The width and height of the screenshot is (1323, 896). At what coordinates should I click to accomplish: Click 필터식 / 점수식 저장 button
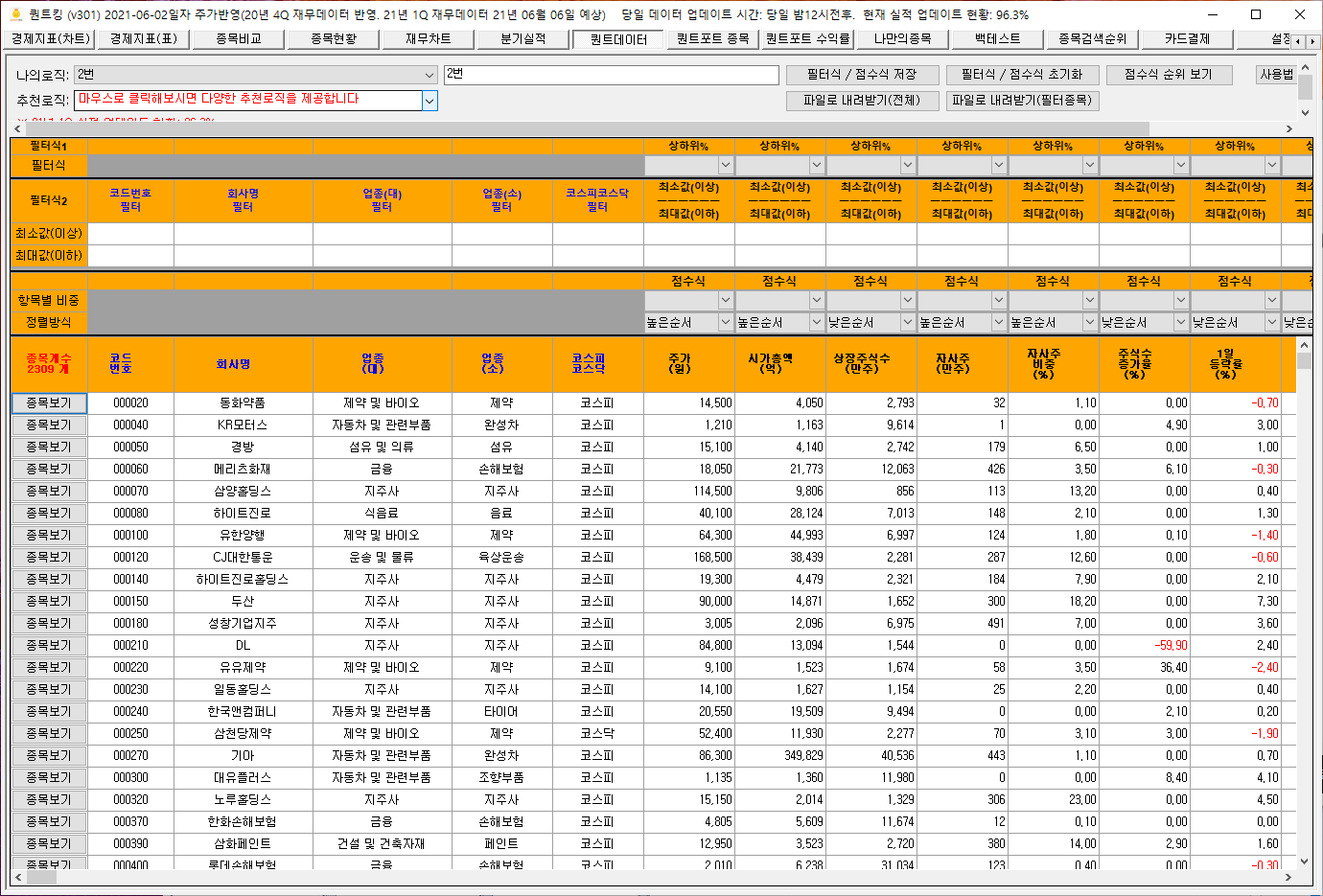862,75
